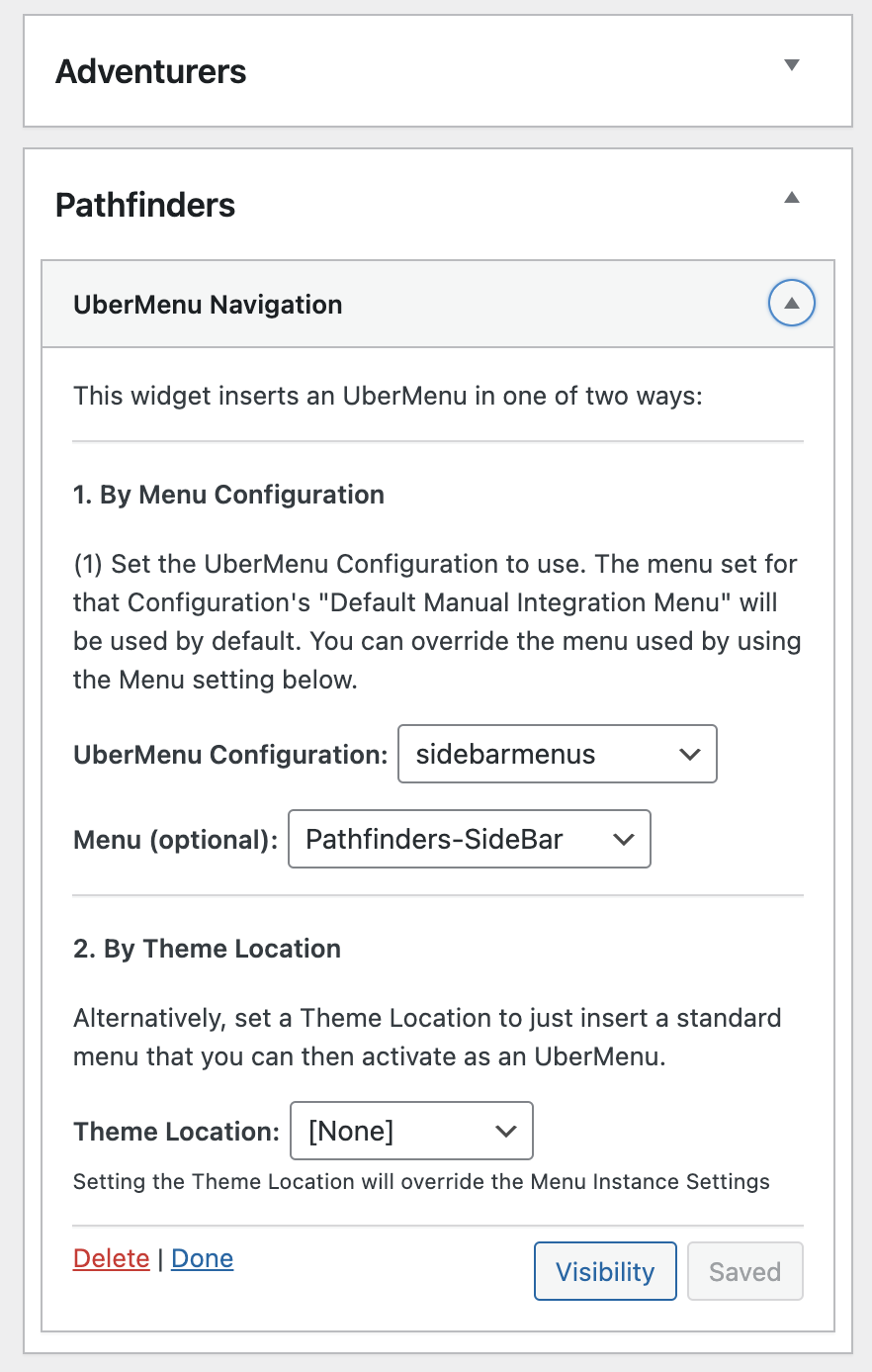Screen dimensions: 872x1372
Task: Click the "This widget inserts an UberMenu" text
Action: pos(388,396)
